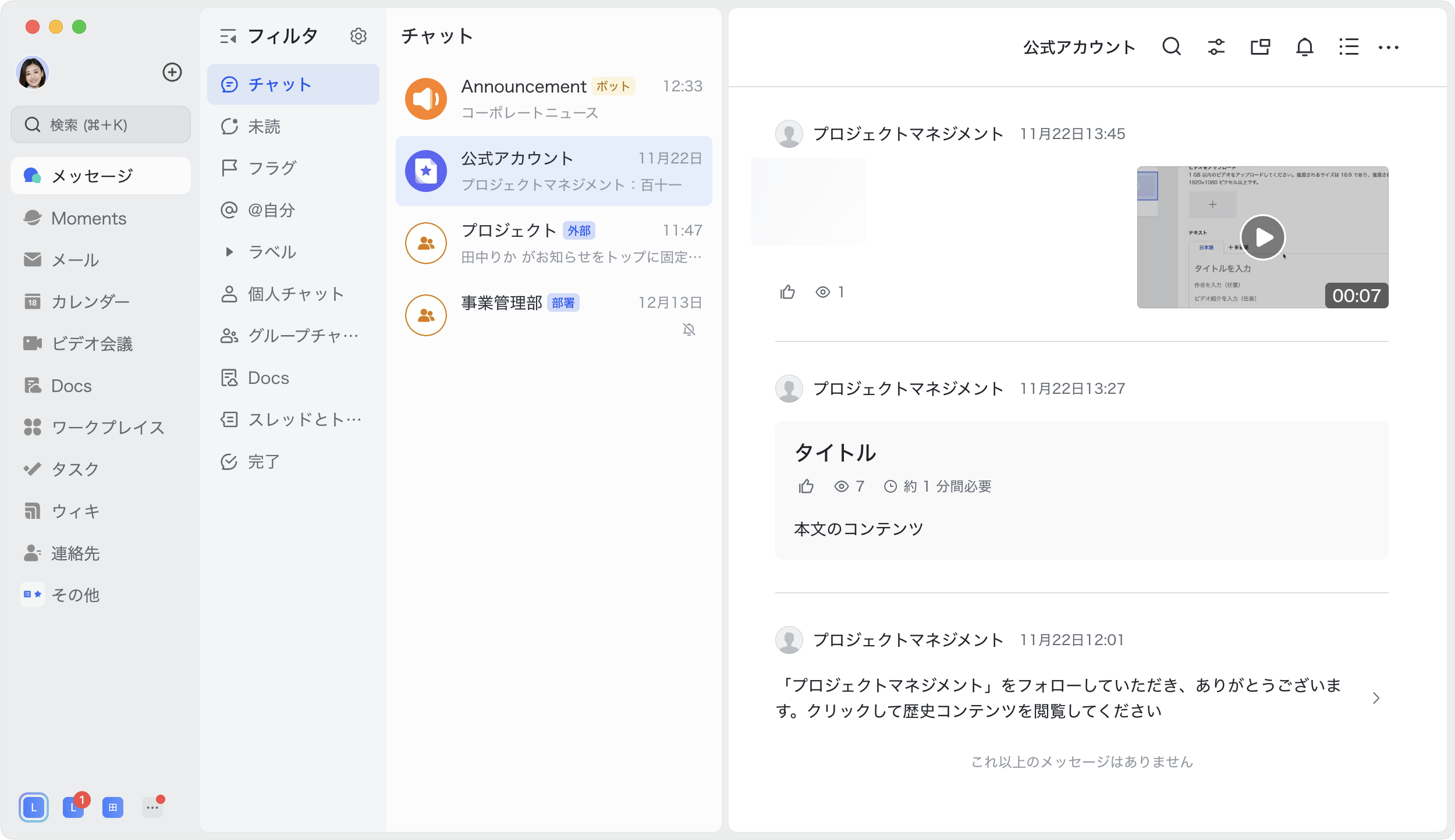Open the chat in a separate window icon

[1261, 47]
